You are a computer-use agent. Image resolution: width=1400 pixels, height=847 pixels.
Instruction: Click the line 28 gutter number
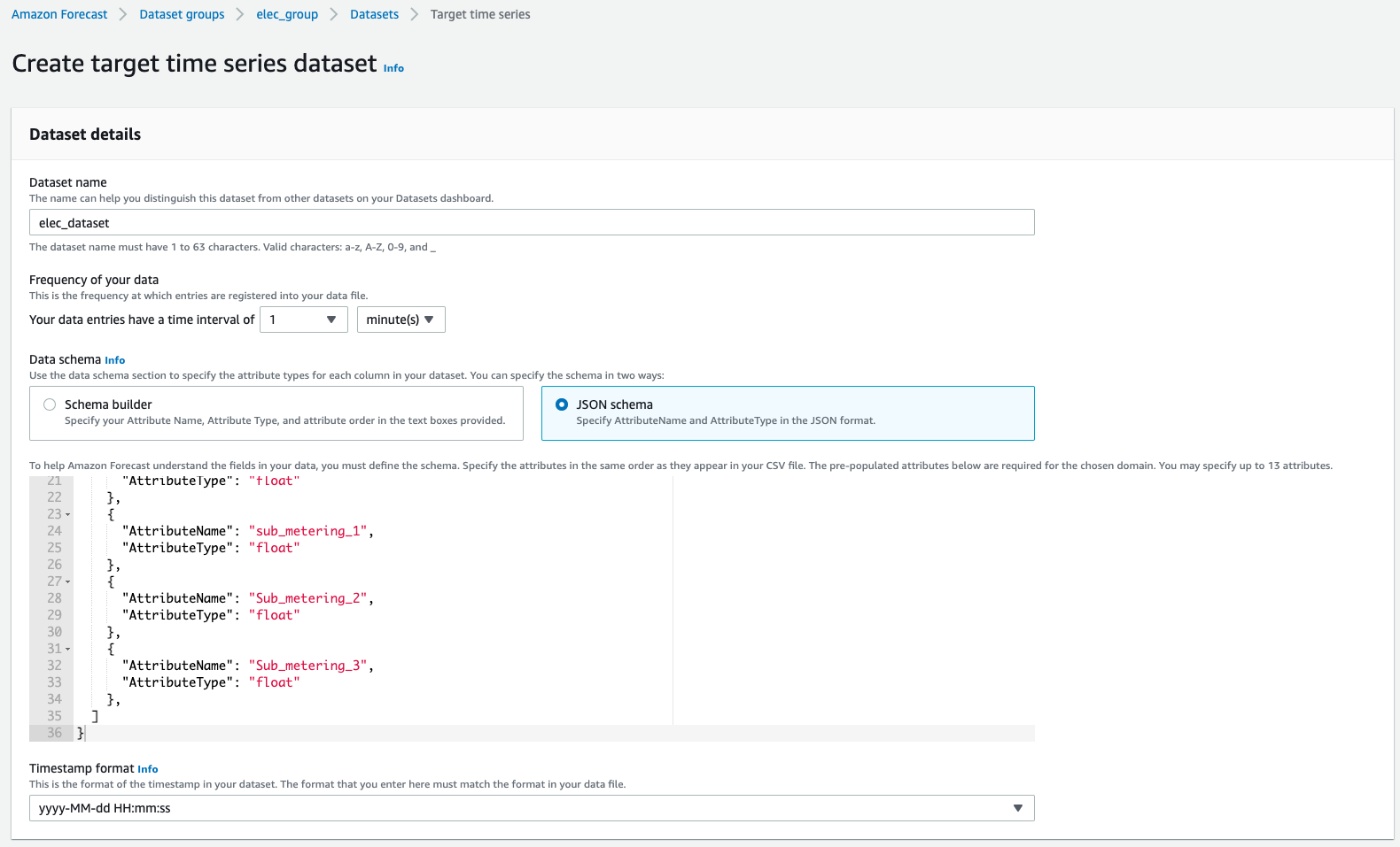coord(54,598)
